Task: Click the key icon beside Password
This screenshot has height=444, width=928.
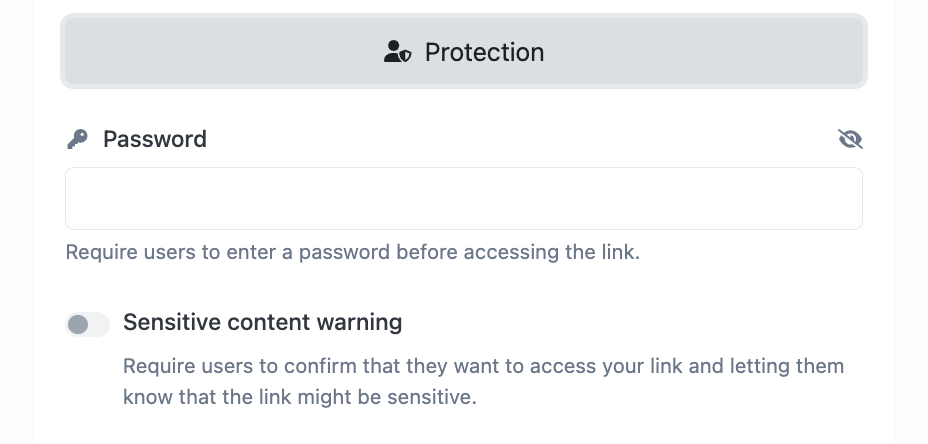Action: coord(77,139)
